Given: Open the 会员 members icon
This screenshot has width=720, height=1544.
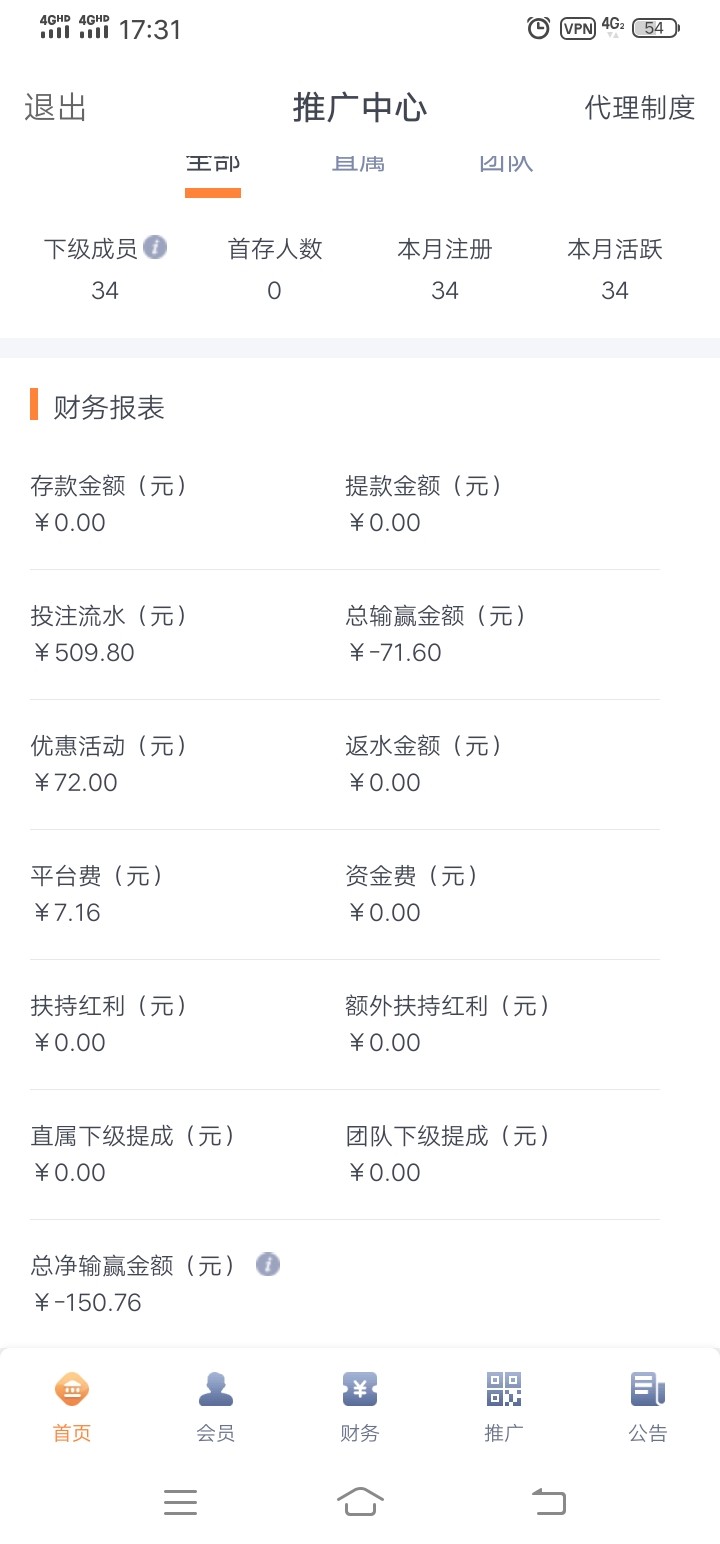Looking at the screenshot, I should (216, 1389).
